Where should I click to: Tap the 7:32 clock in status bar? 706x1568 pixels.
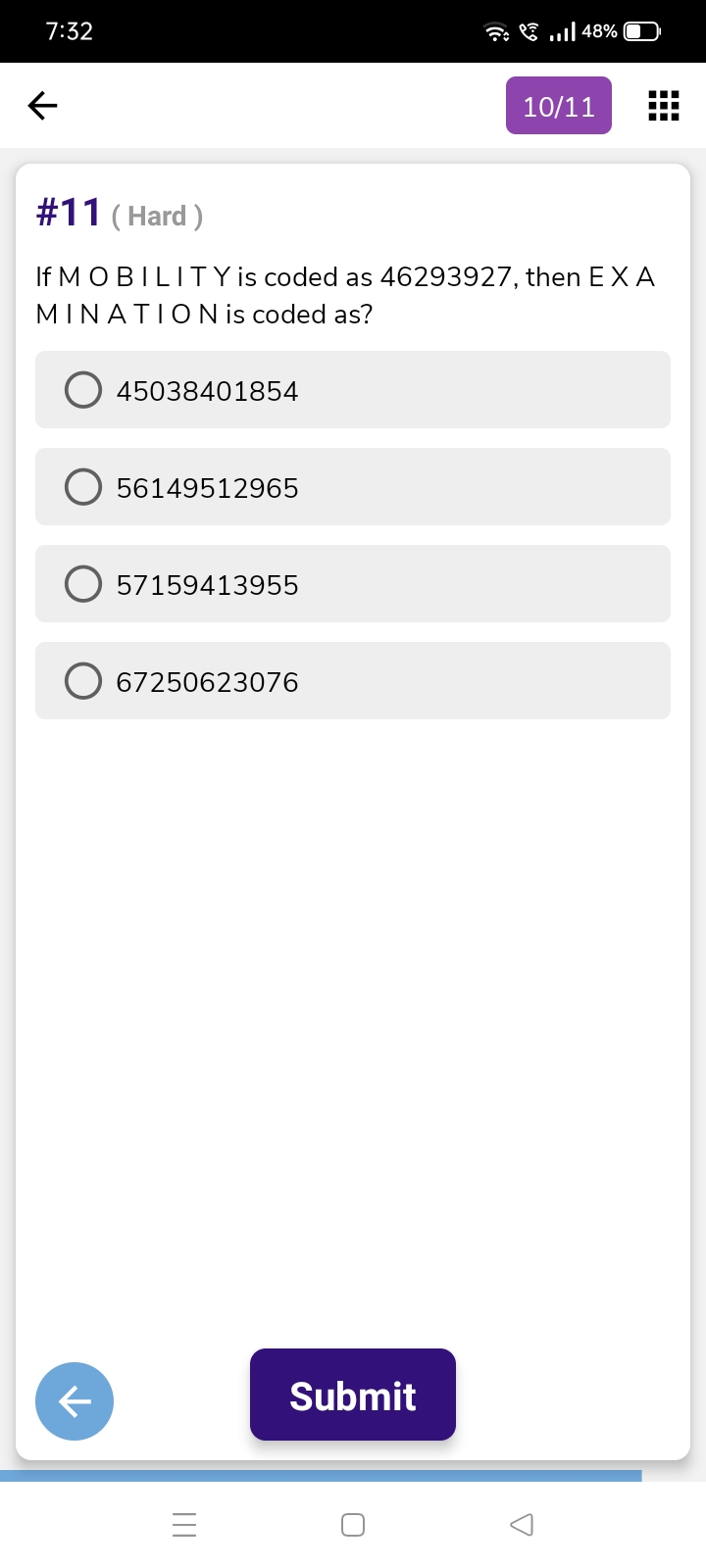coord(69,31)
